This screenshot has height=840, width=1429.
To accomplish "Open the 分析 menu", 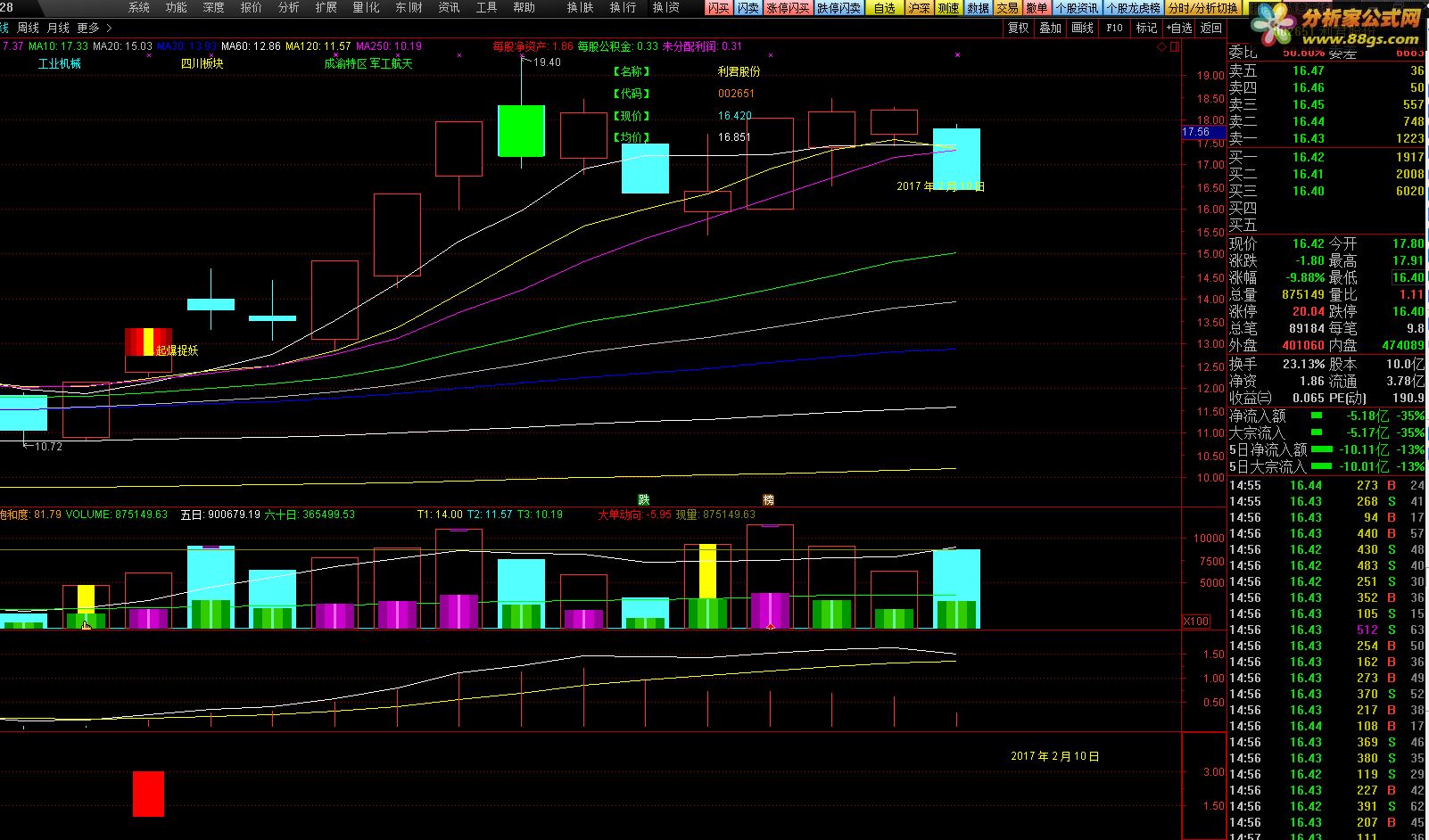I will [x=289, y=7].
